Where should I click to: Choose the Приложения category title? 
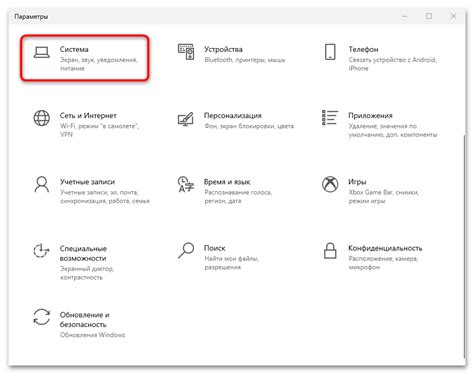[x=370, y=116]
